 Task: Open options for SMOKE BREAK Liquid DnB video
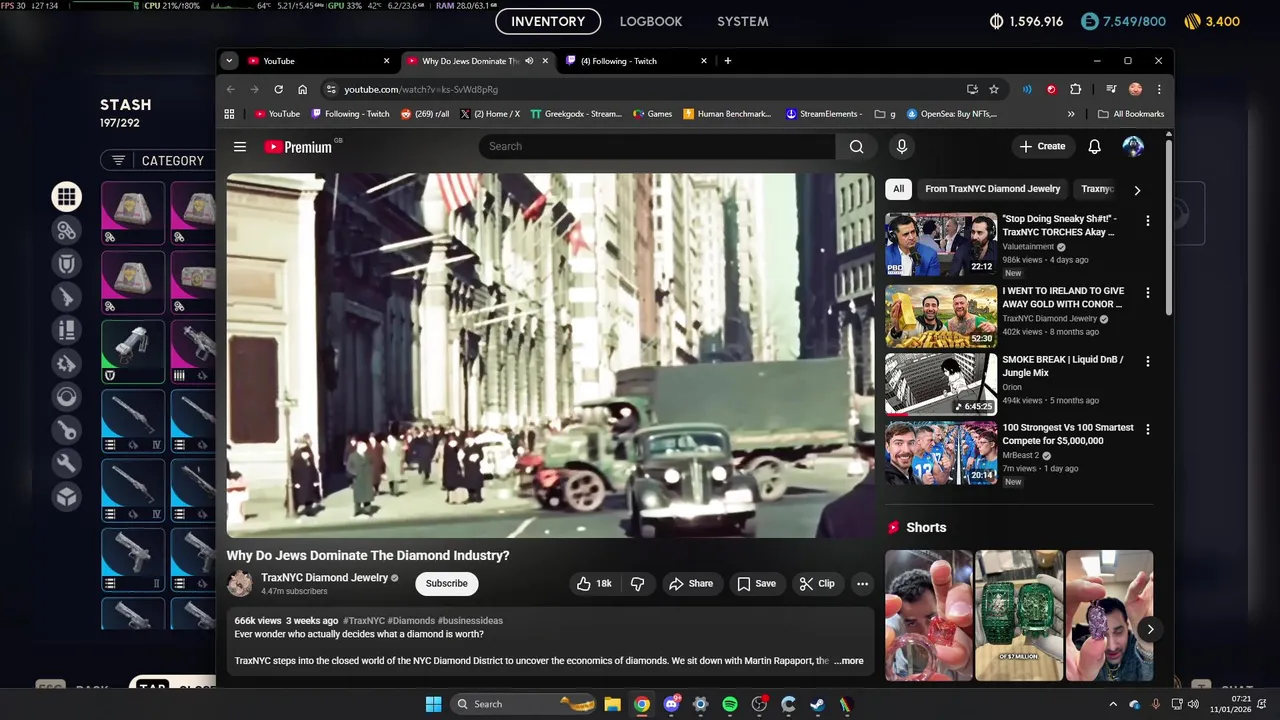pyautogui.click(x=1147, y=361)
